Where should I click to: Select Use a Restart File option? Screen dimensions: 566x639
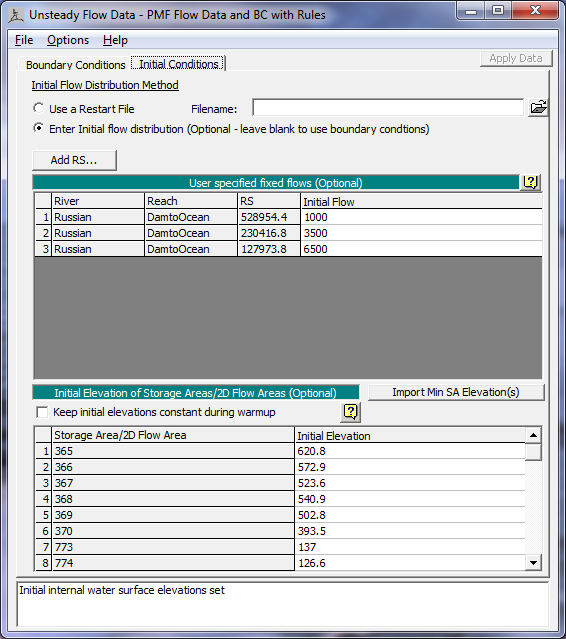pyautogui.click(x=39, y=108)
